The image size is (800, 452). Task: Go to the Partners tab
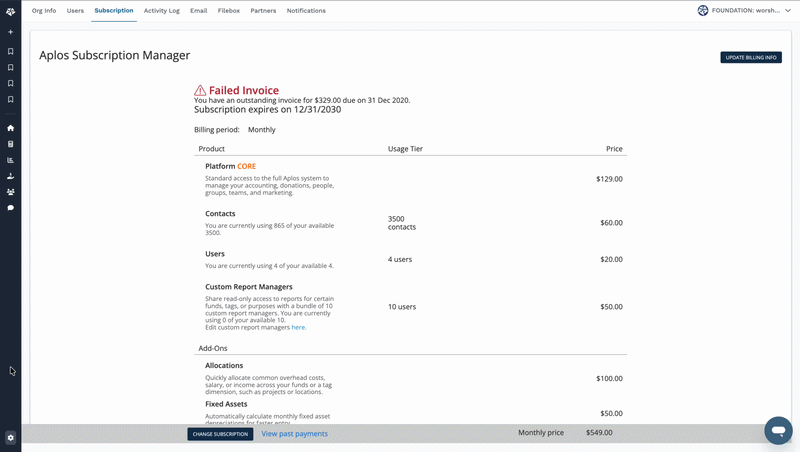coord(263,11)
